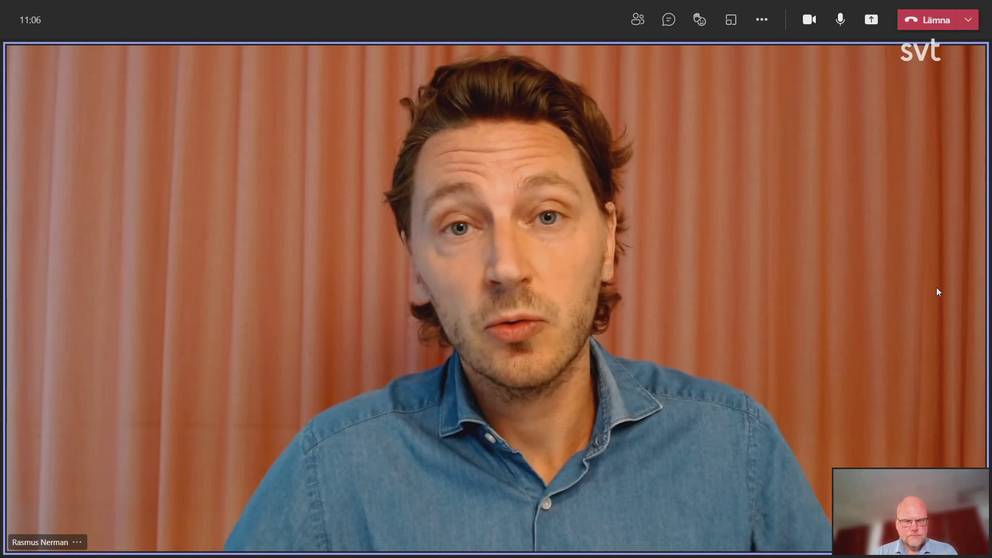This screenshot has height=558, width=992.
Task: Click the toolbar divider before camera icon
Action: 786,19
